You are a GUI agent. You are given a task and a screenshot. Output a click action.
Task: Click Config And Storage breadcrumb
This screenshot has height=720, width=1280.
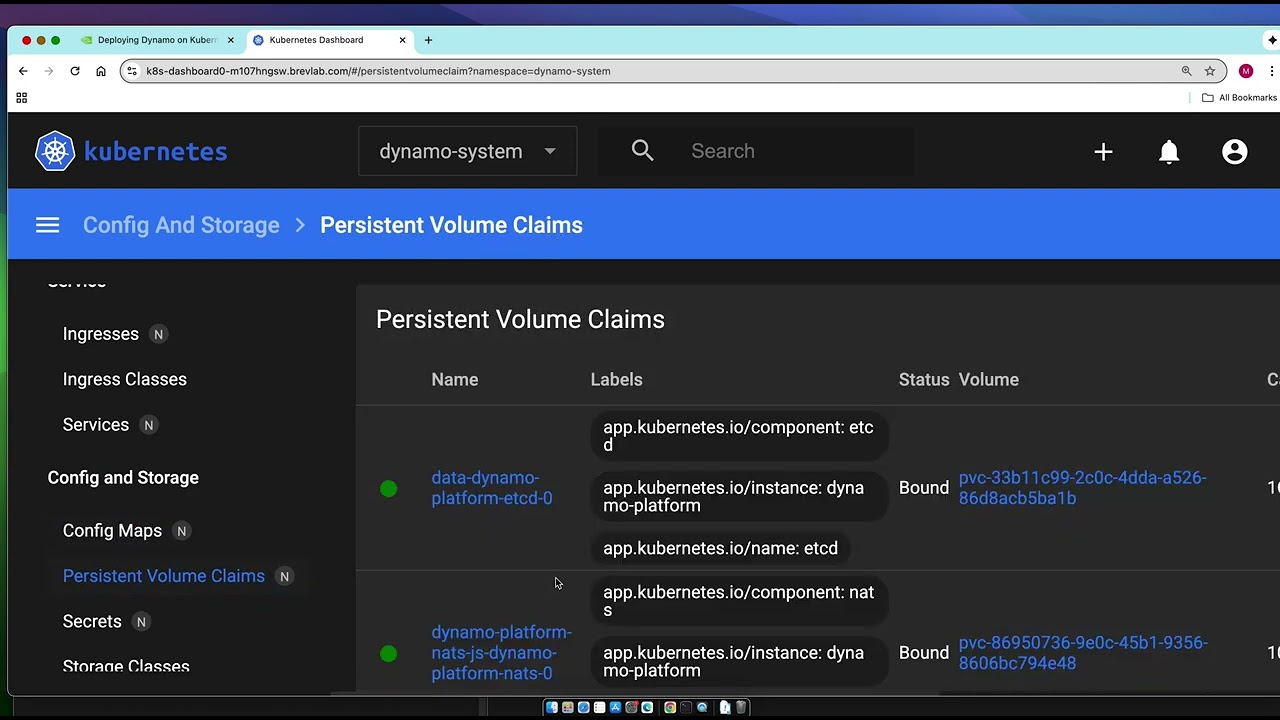tap(181, 225)
